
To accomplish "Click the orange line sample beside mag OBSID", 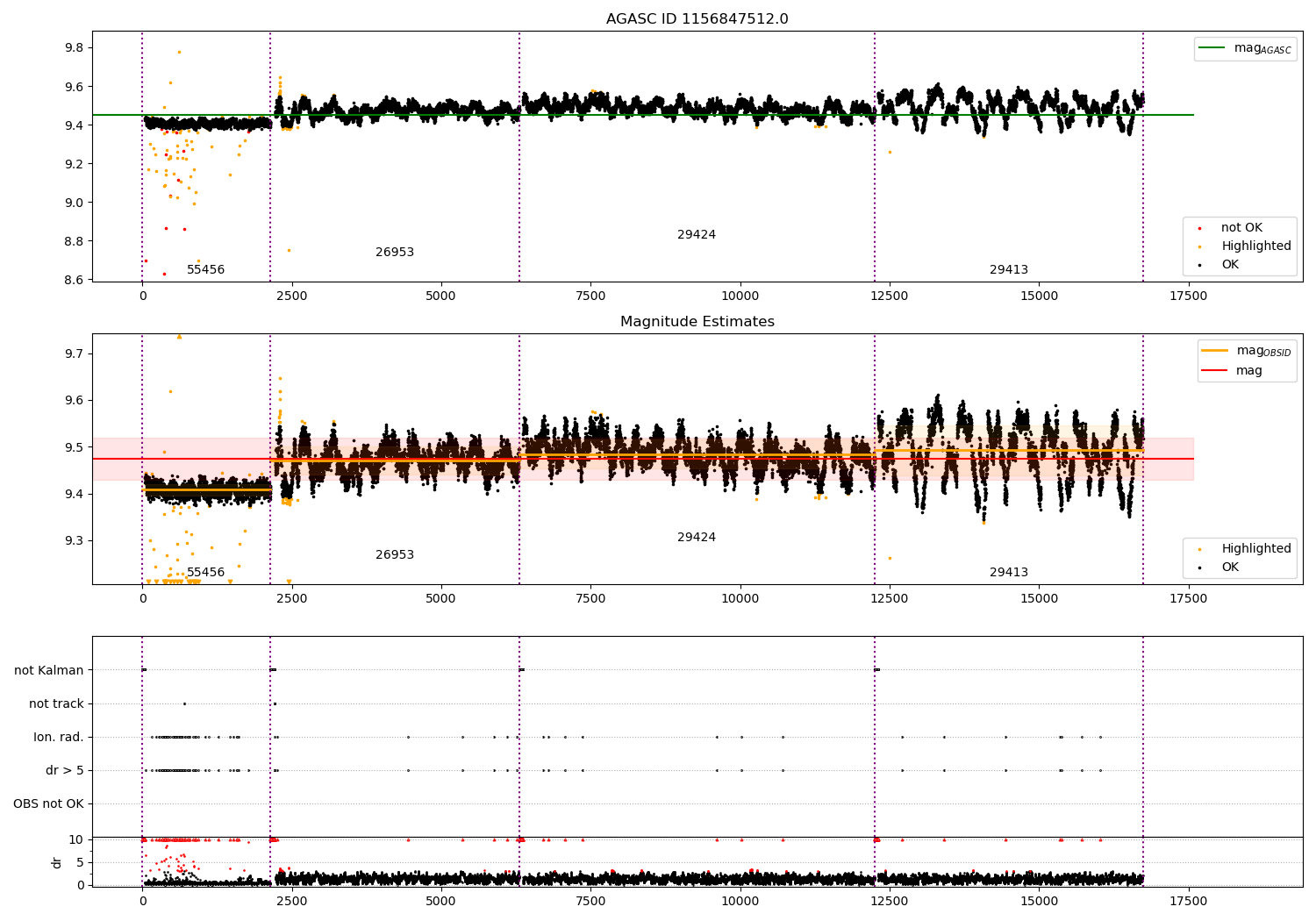I will point(1215,351).
